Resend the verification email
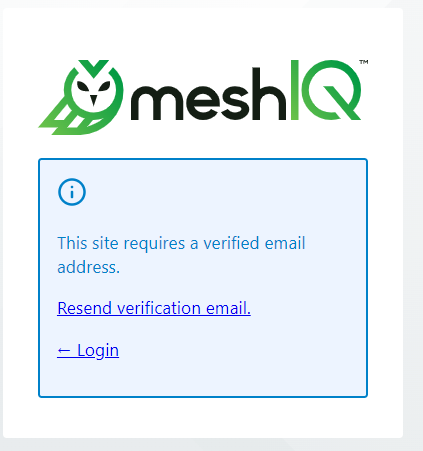The width and height of the screenshot is (423, 451). 154,308
